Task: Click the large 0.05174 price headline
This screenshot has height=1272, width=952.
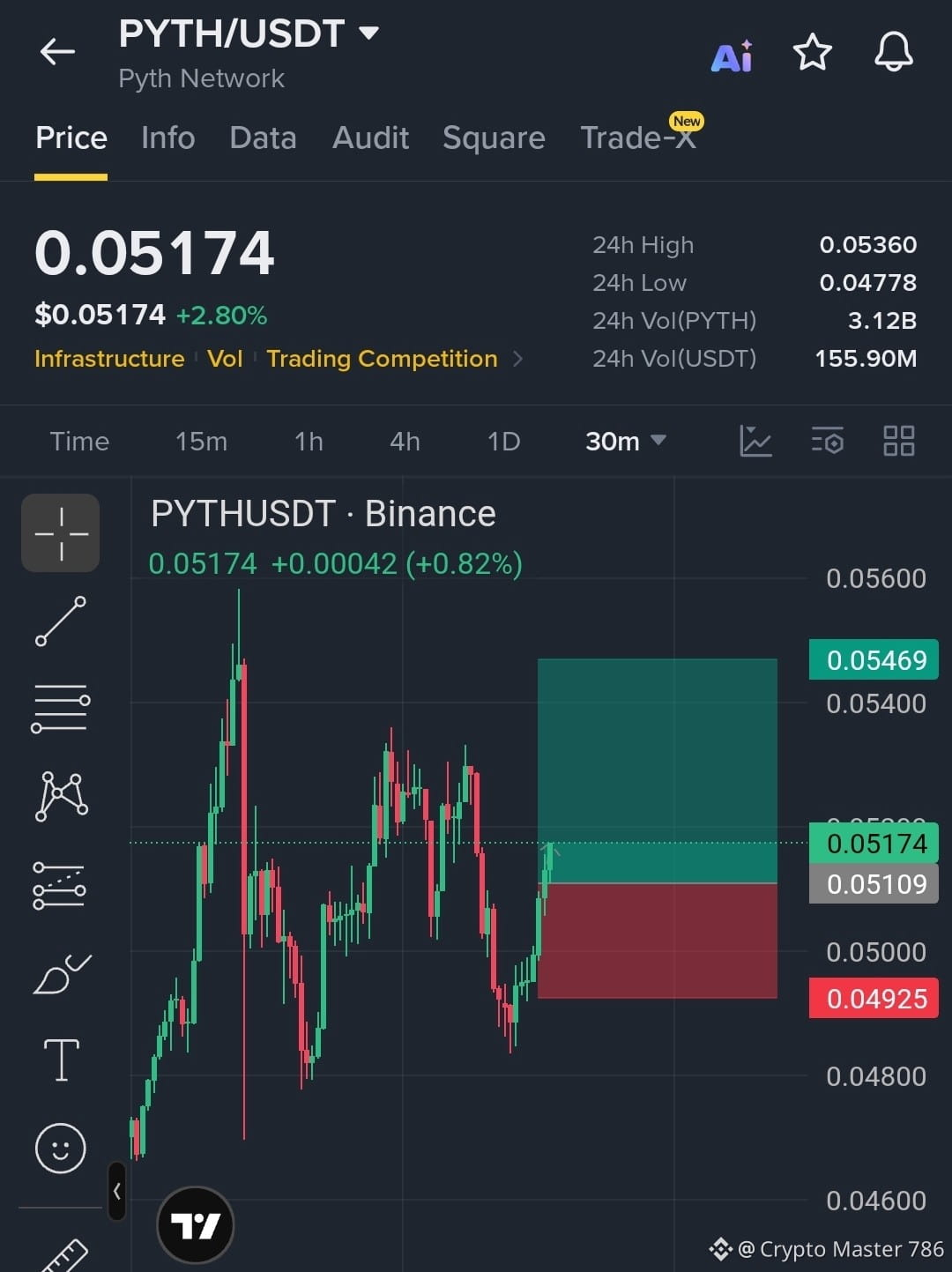Action: (155, 253)
